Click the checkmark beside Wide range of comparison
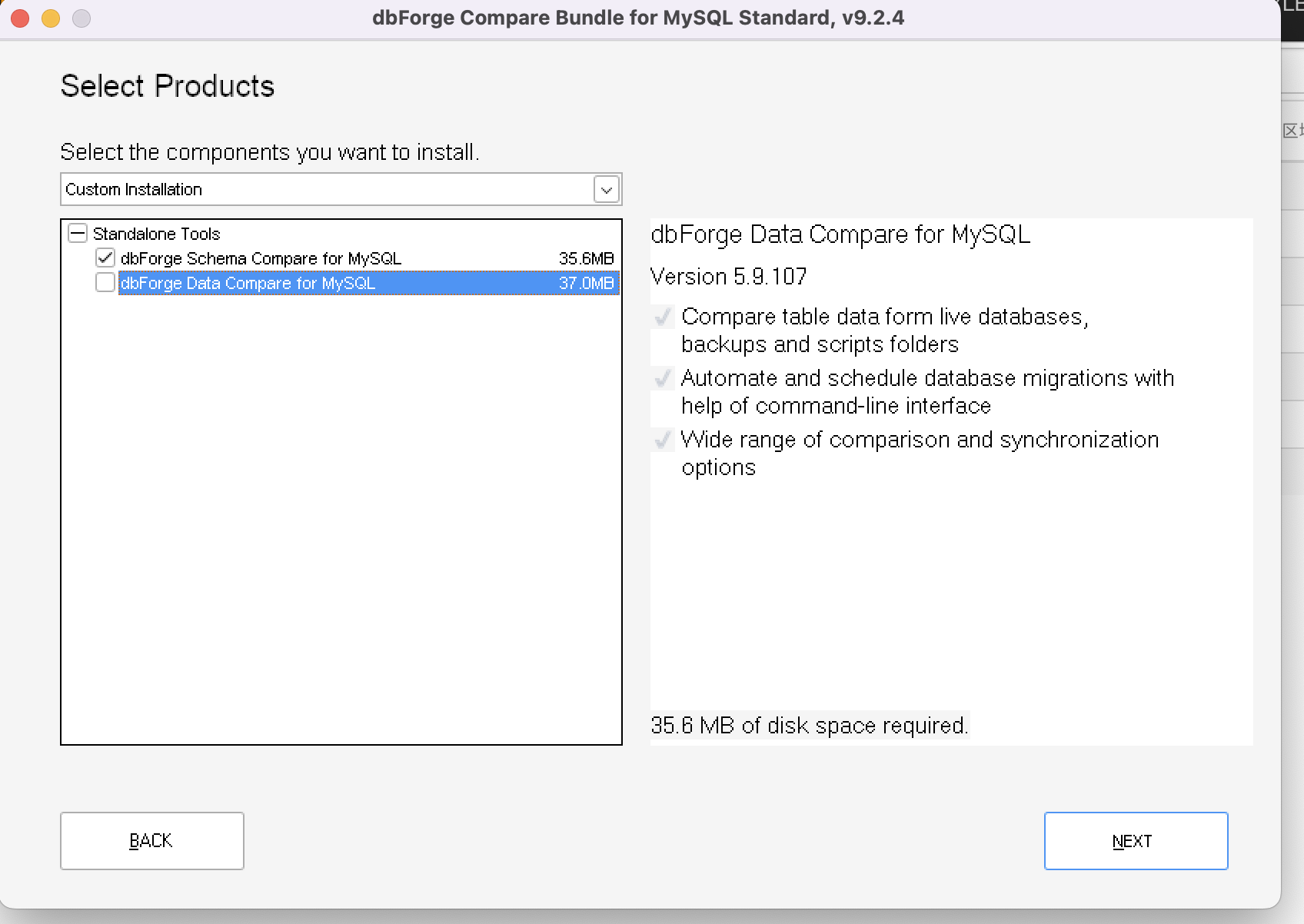The image size is (1304, 924). click(x=663, y=440)
